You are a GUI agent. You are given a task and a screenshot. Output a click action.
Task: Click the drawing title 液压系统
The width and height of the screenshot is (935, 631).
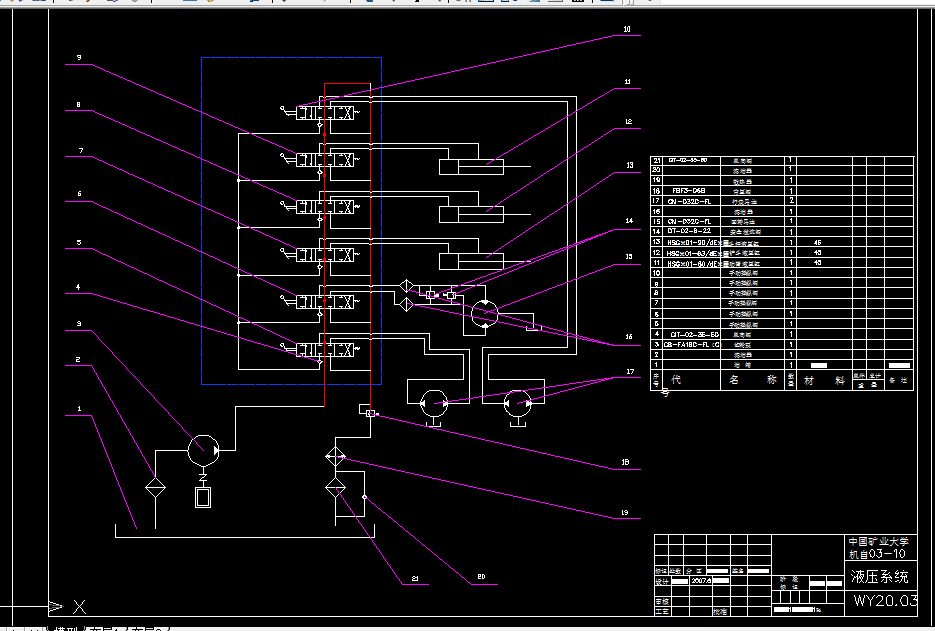tap(880, 577)
